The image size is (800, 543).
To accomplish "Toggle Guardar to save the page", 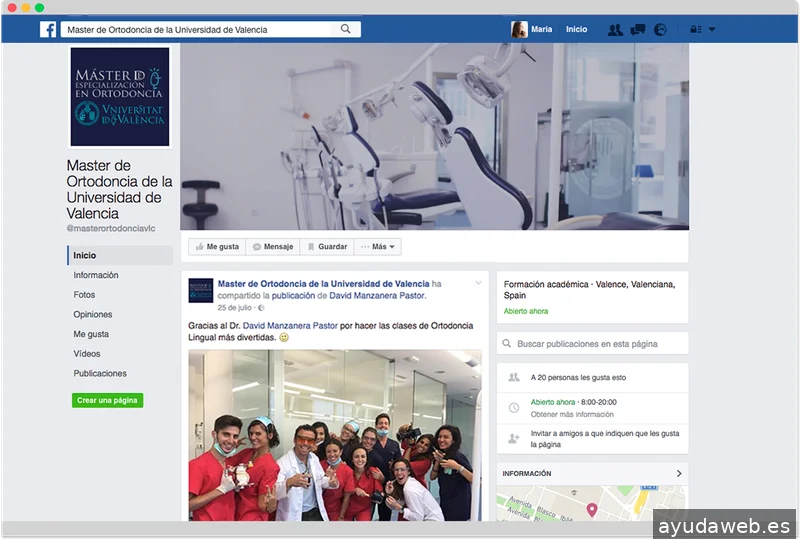I will click(x=327, y=247).
